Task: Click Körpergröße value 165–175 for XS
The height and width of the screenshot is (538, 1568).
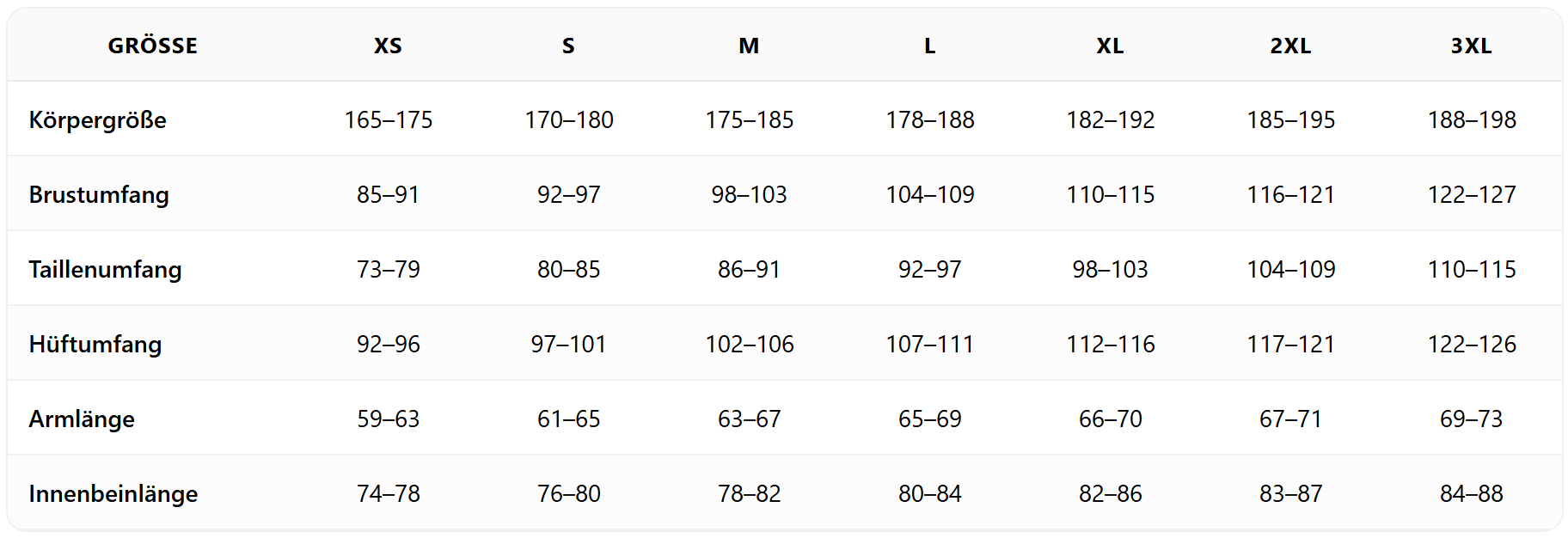Action: point(389,120)
